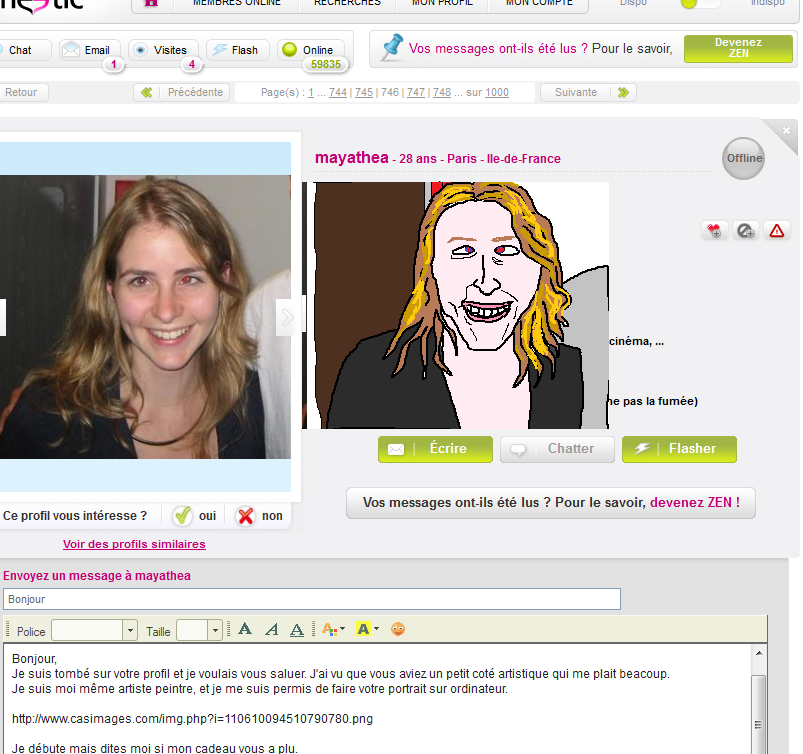Follow the "Voir des profils similaires" link
803x754 pixels.
134,544
